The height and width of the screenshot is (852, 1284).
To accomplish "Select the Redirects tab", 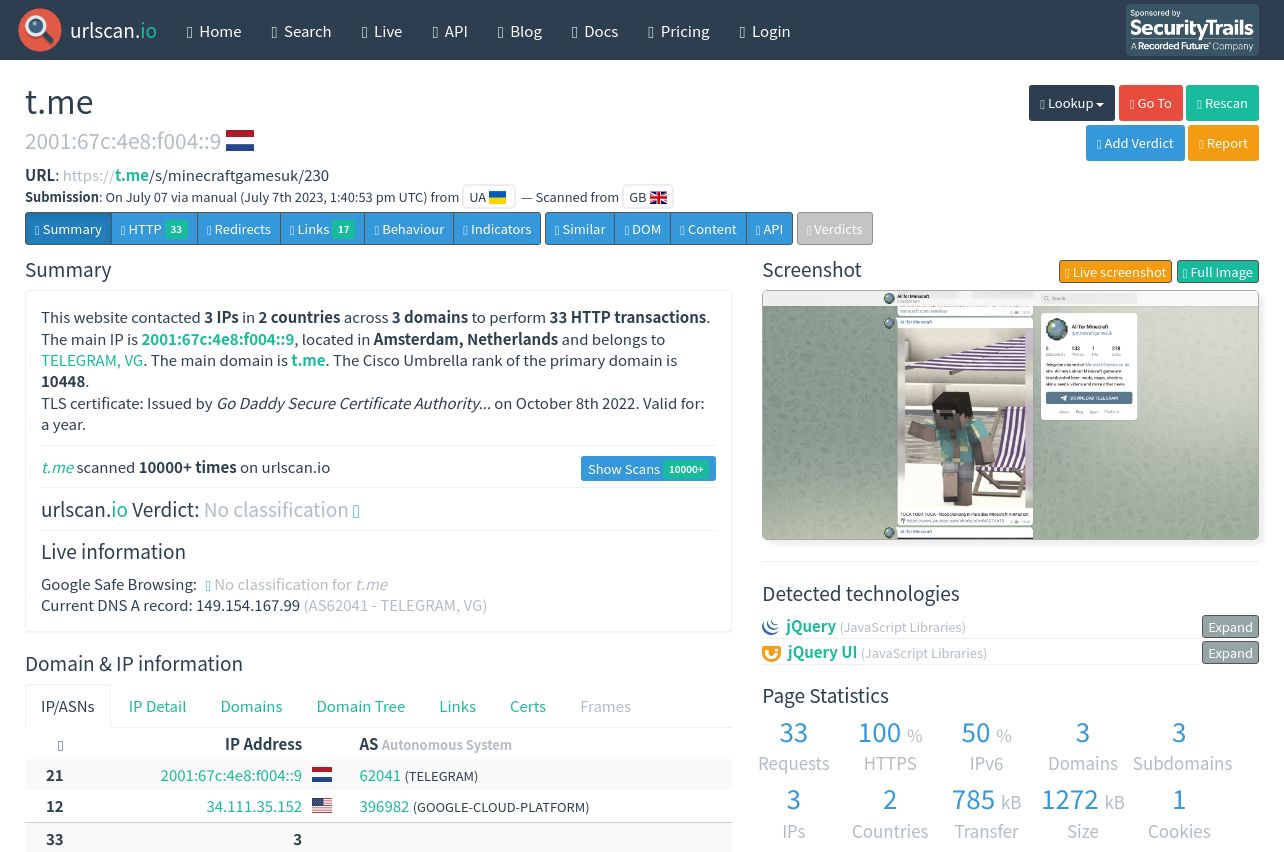I will coord(239,228).
